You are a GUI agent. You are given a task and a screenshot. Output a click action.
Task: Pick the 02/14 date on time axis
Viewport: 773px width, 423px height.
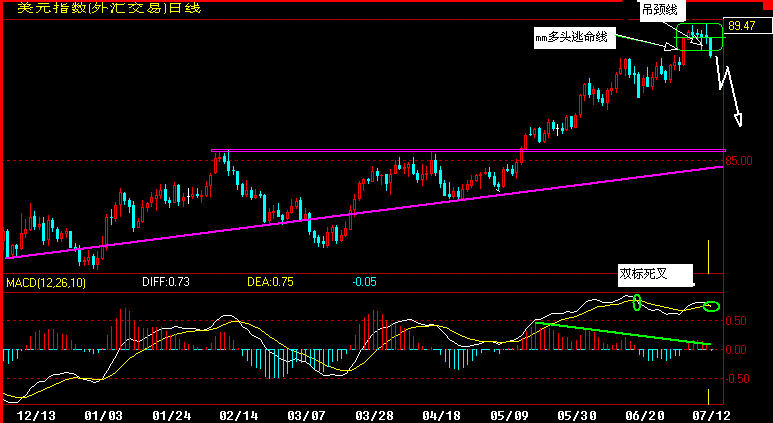(239, 415)
